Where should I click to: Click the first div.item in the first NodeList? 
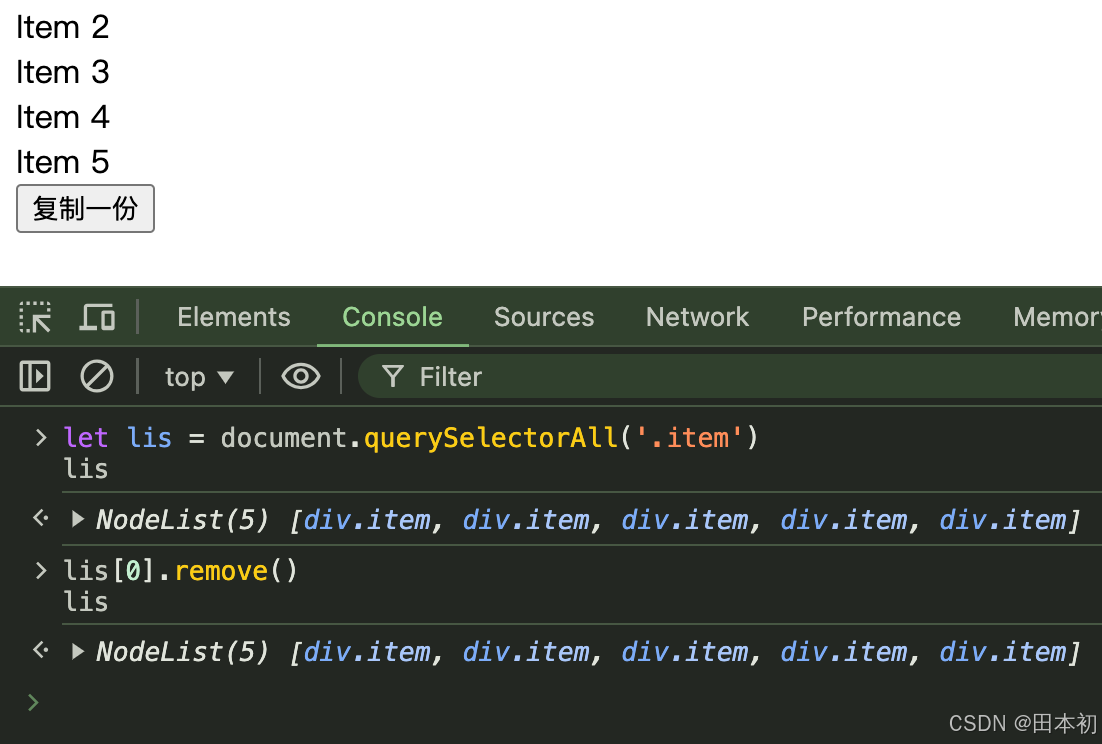point(367,520)
